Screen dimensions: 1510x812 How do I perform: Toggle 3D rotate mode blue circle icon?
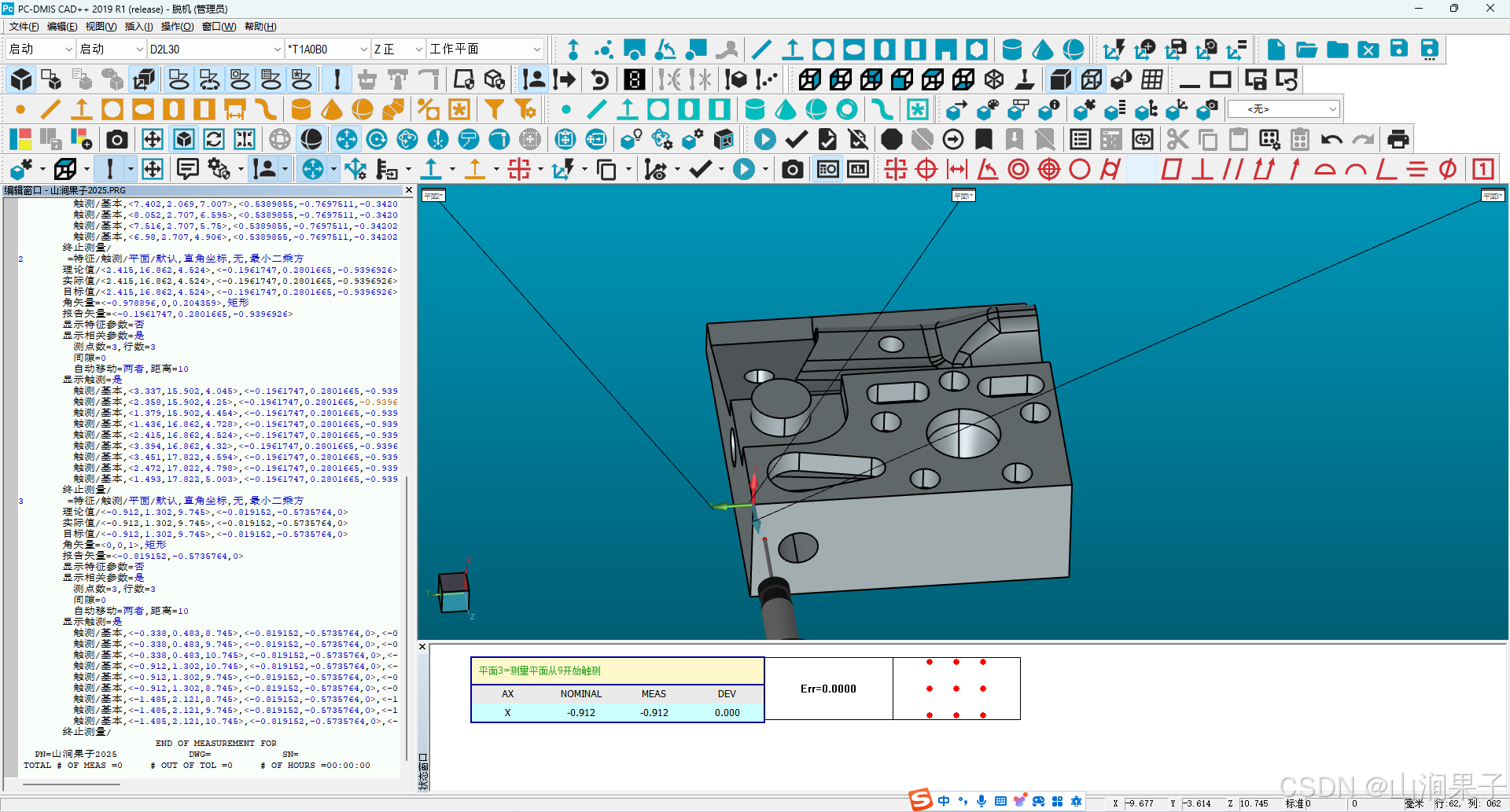407,140
